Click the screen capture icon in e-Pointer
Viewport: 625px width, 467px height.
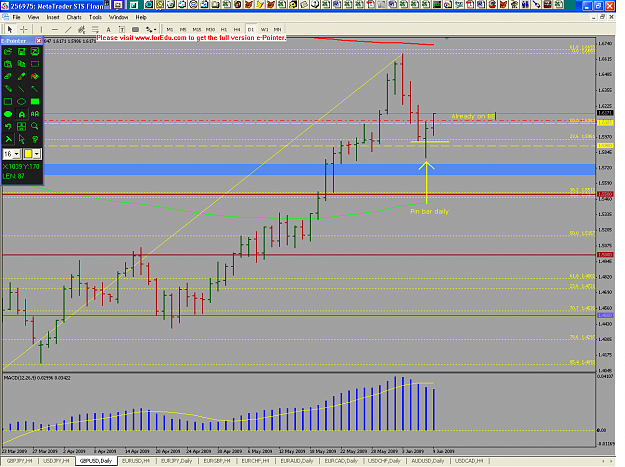tap(35, 51)
